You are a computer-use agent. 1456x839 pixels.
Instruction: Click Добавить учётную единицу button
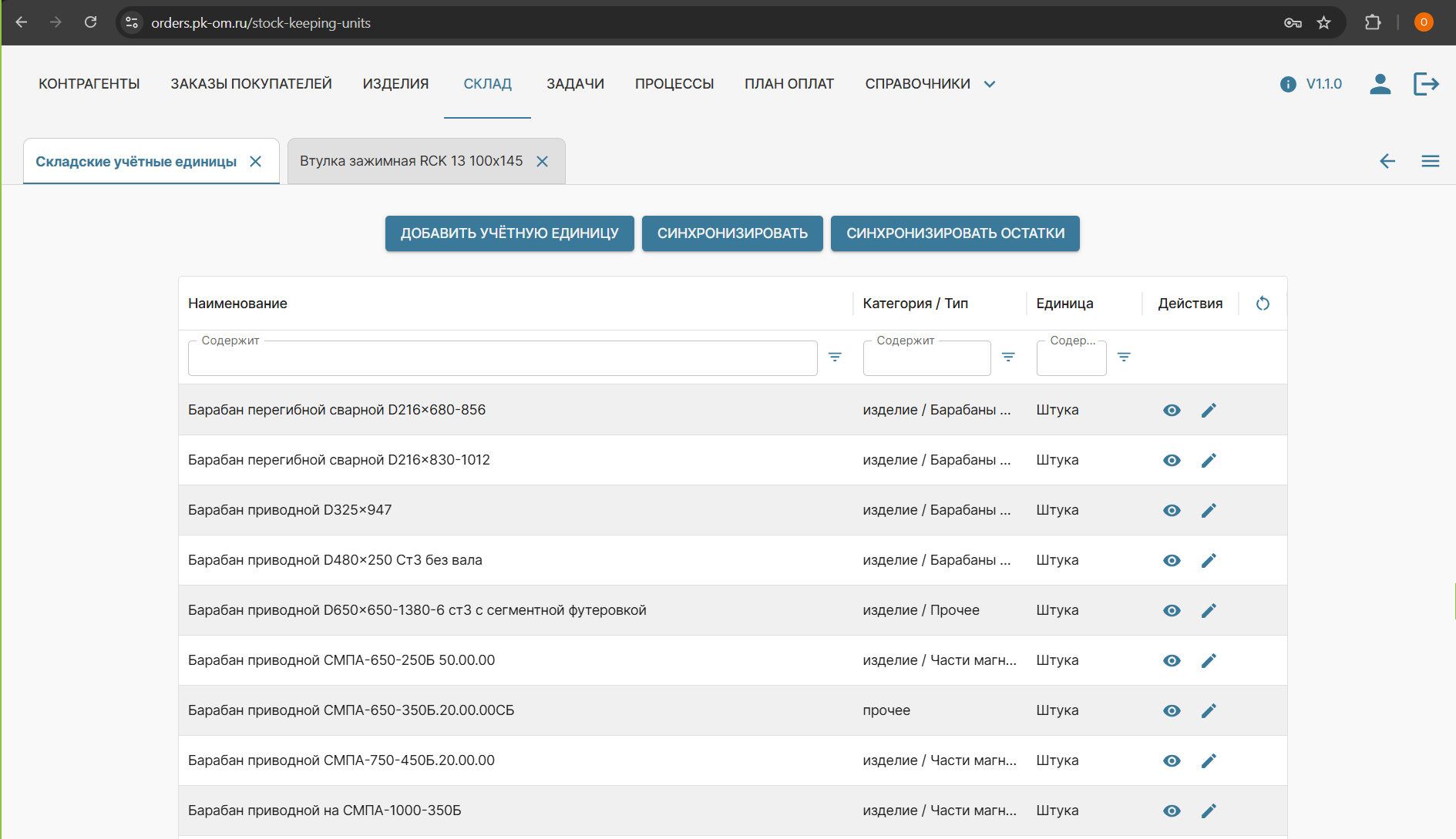[x=509, y=233]
